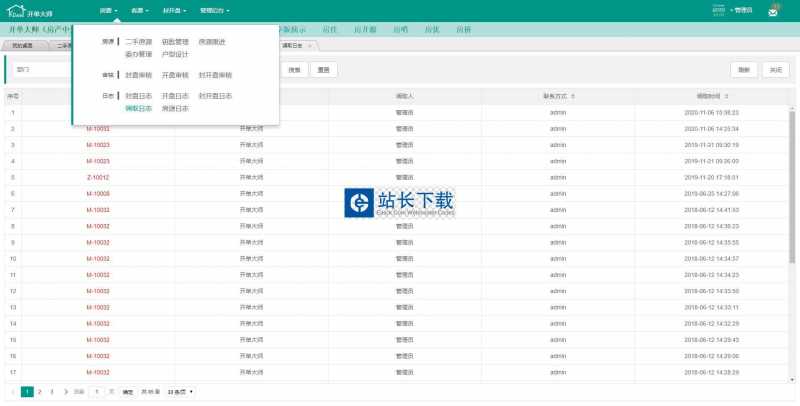Open the mail envelope notifications icon
Screen dimensions: 800x406
pyautogui.click(x=773, y=11)
